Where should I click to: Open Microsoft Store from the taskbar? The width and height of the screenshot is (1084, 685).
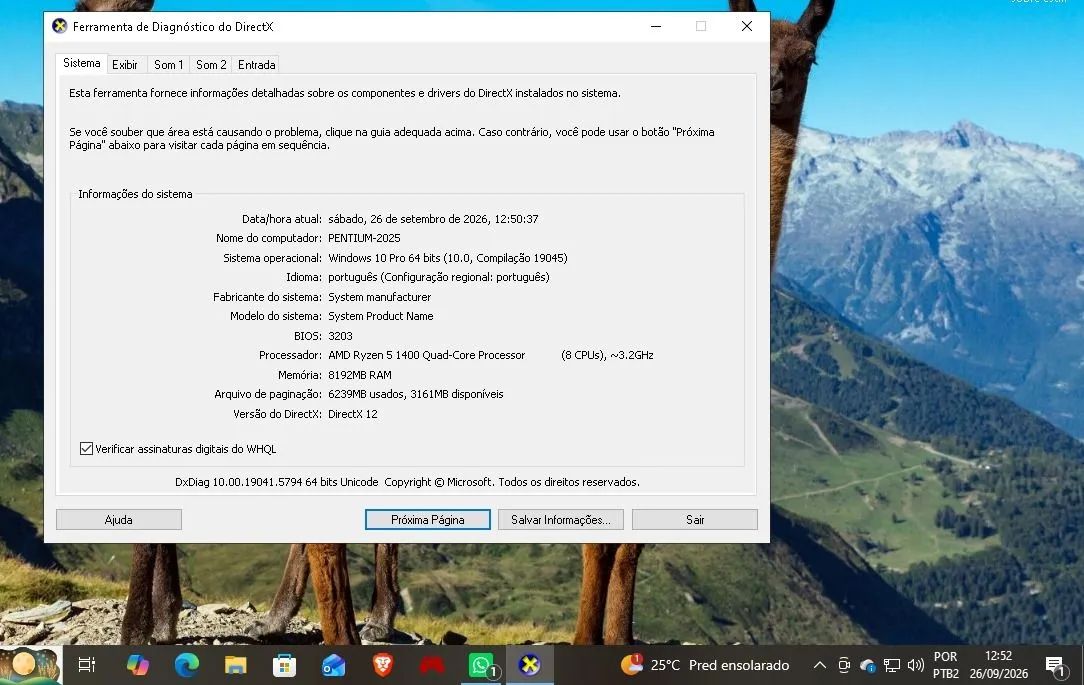pyautogui.click(x=284, y=665)
